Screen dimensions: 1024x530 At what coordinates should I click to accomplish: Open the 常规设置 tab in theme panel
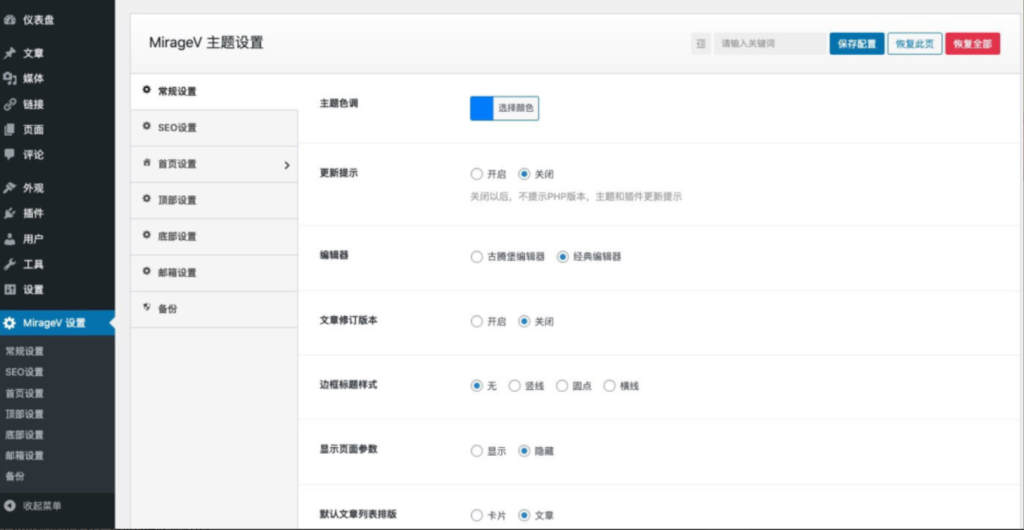214,91
